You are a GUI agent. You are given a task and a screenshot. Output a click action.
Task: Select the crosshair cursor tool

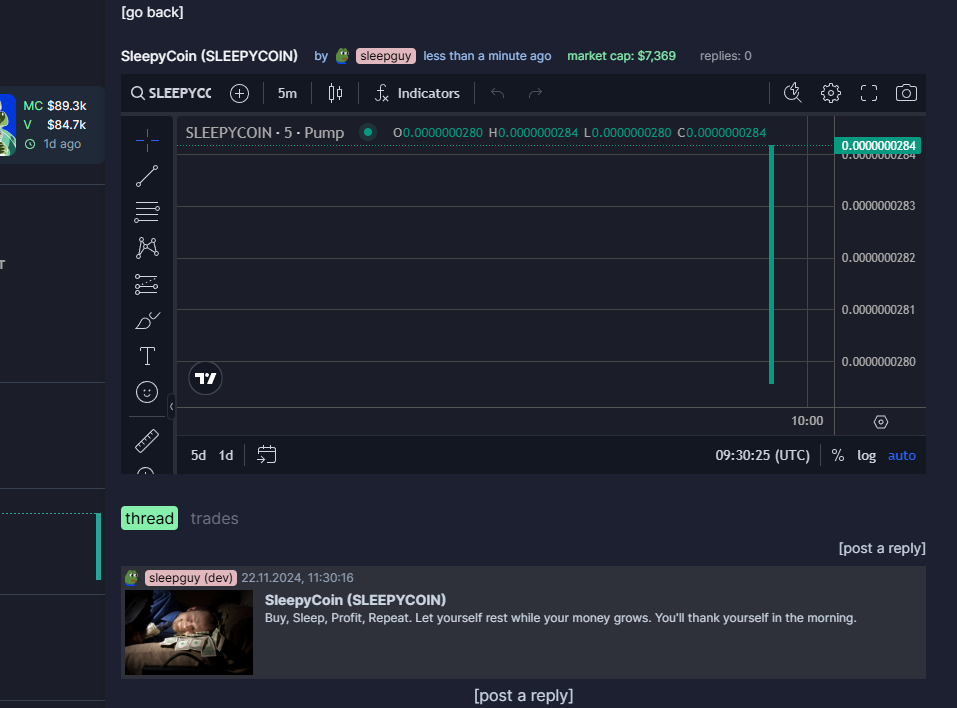coord(147,140)
